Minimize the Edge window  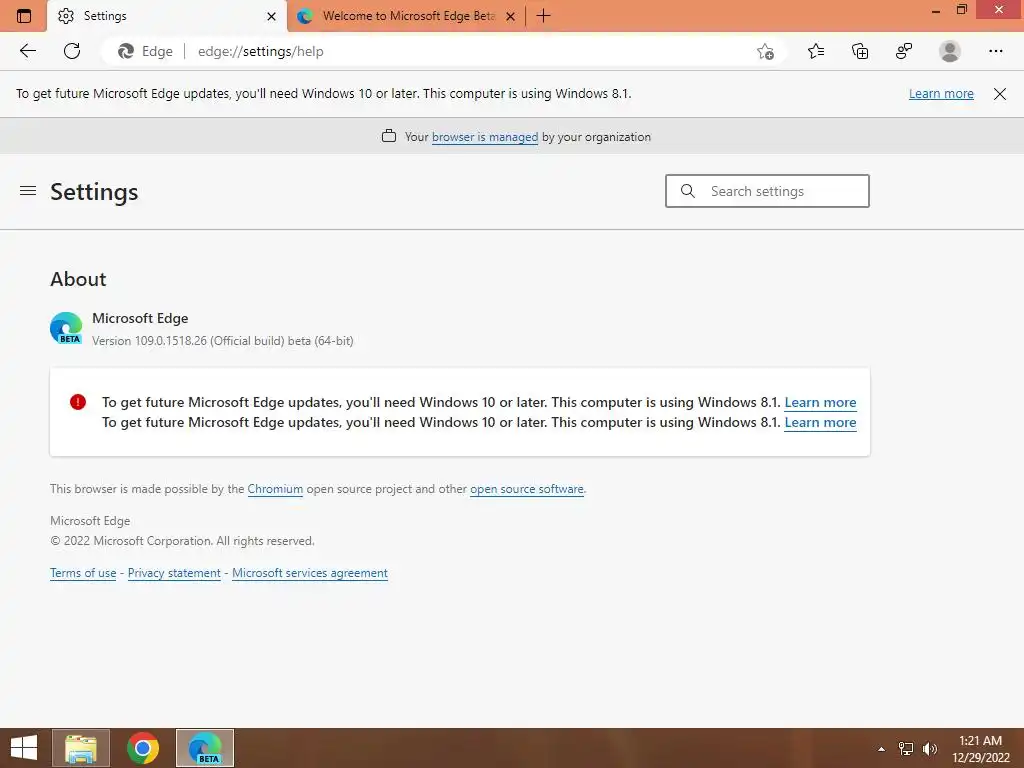pyautogui.click(x=936, y=10)
